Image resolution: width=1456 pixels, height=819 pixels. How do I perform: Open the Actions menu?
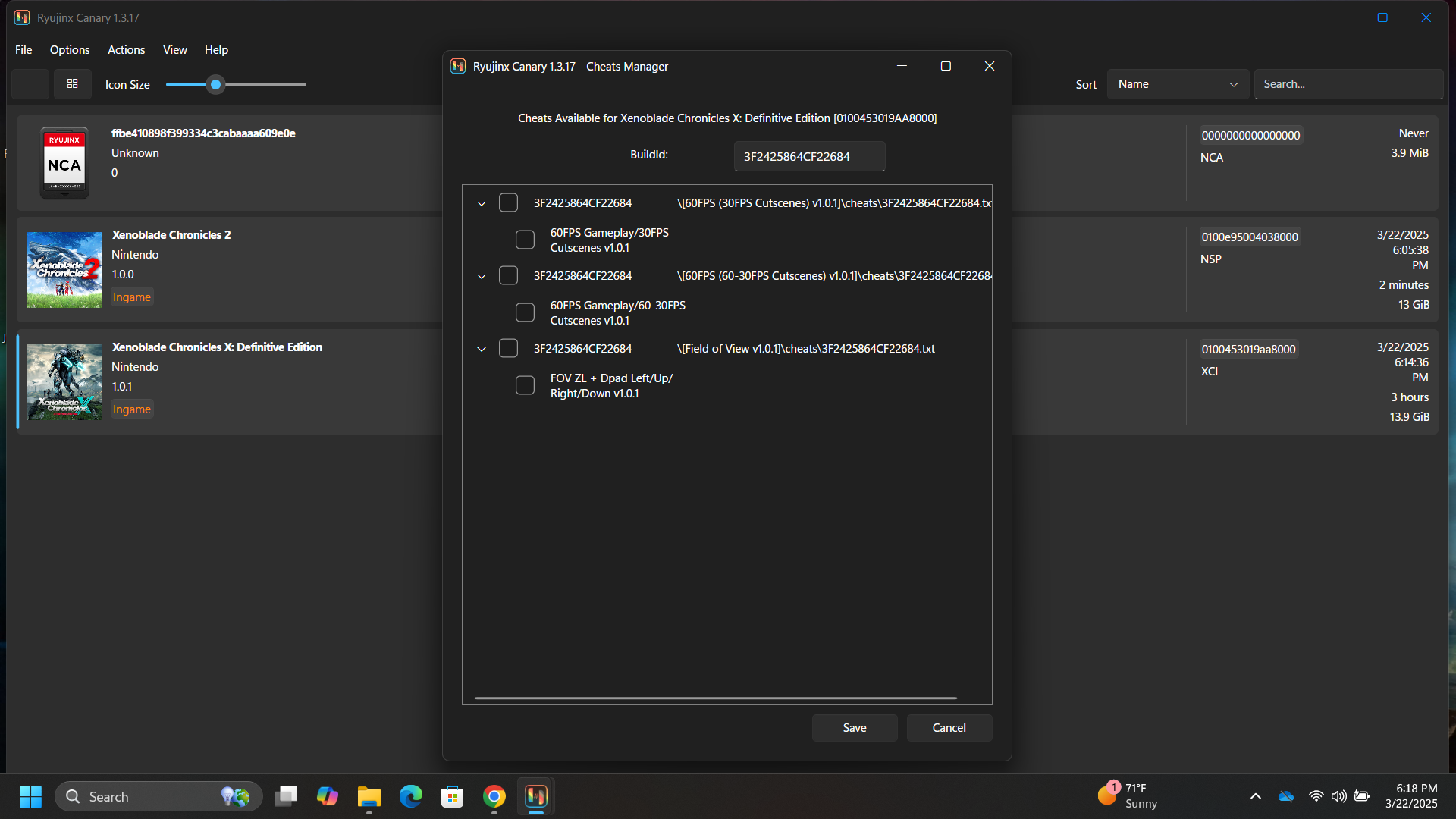(x=126, y=50)
